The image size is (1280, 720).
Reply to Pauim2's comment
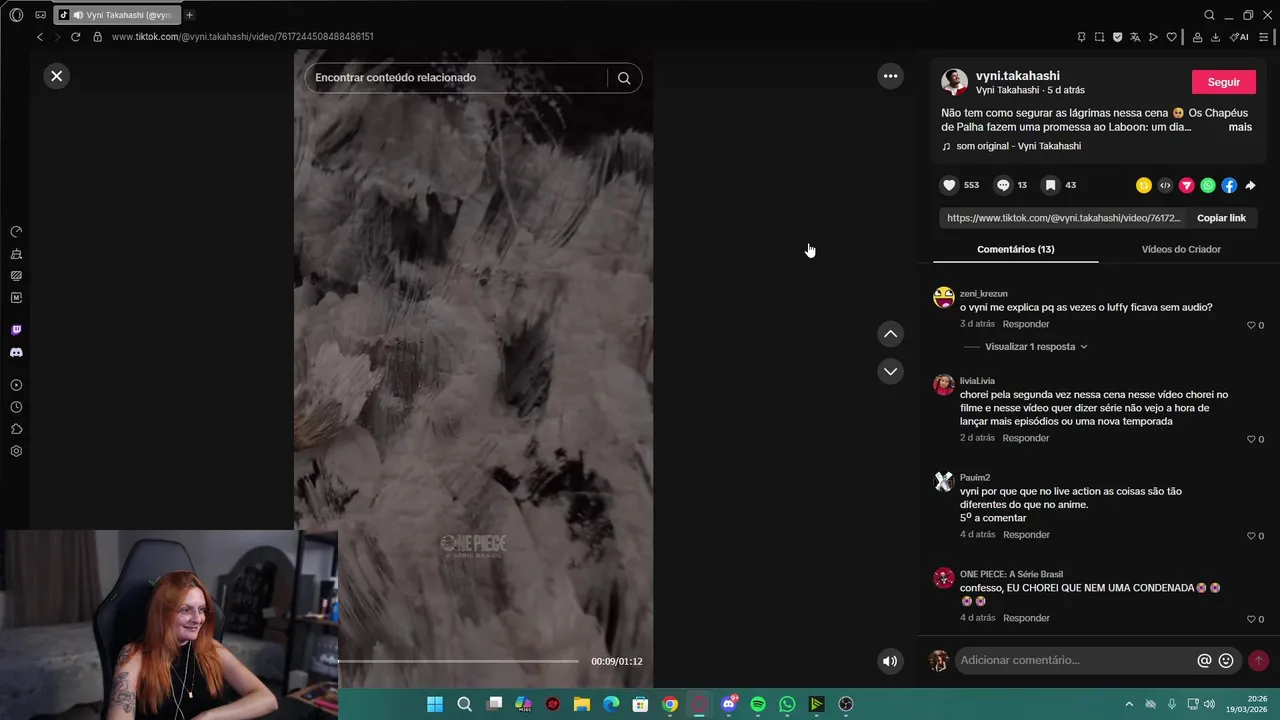[1026, 535]
